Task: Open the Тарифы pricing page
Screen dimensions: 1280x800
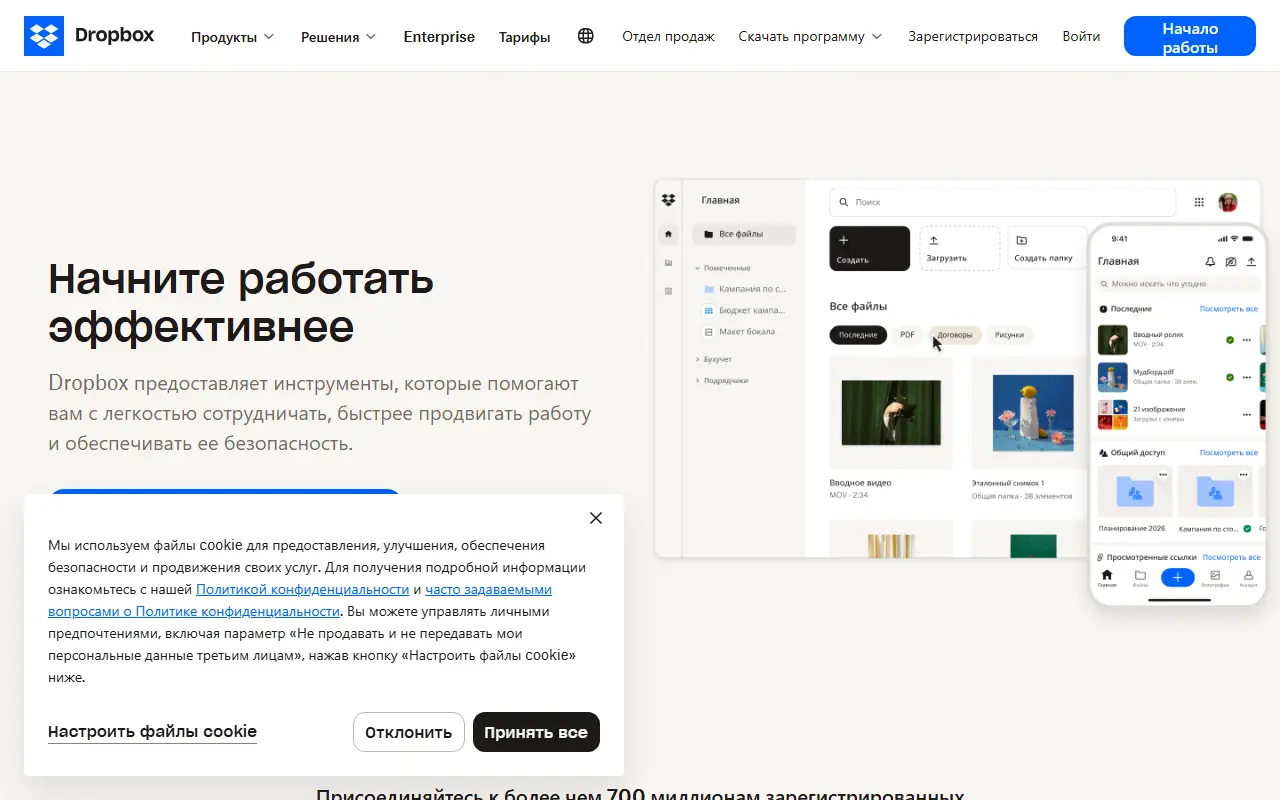Action: 525,37
